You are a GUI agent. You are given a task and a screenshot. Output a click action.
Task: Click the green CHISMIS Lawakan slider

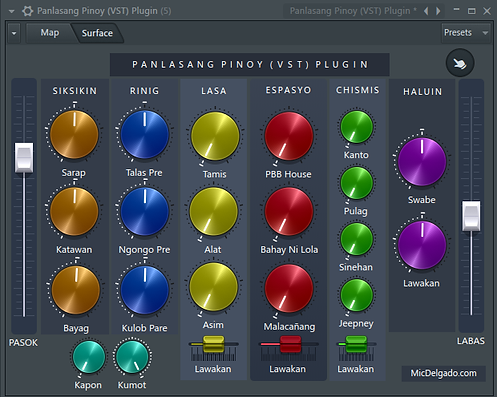pyautogui.click(x=356, y=344)
